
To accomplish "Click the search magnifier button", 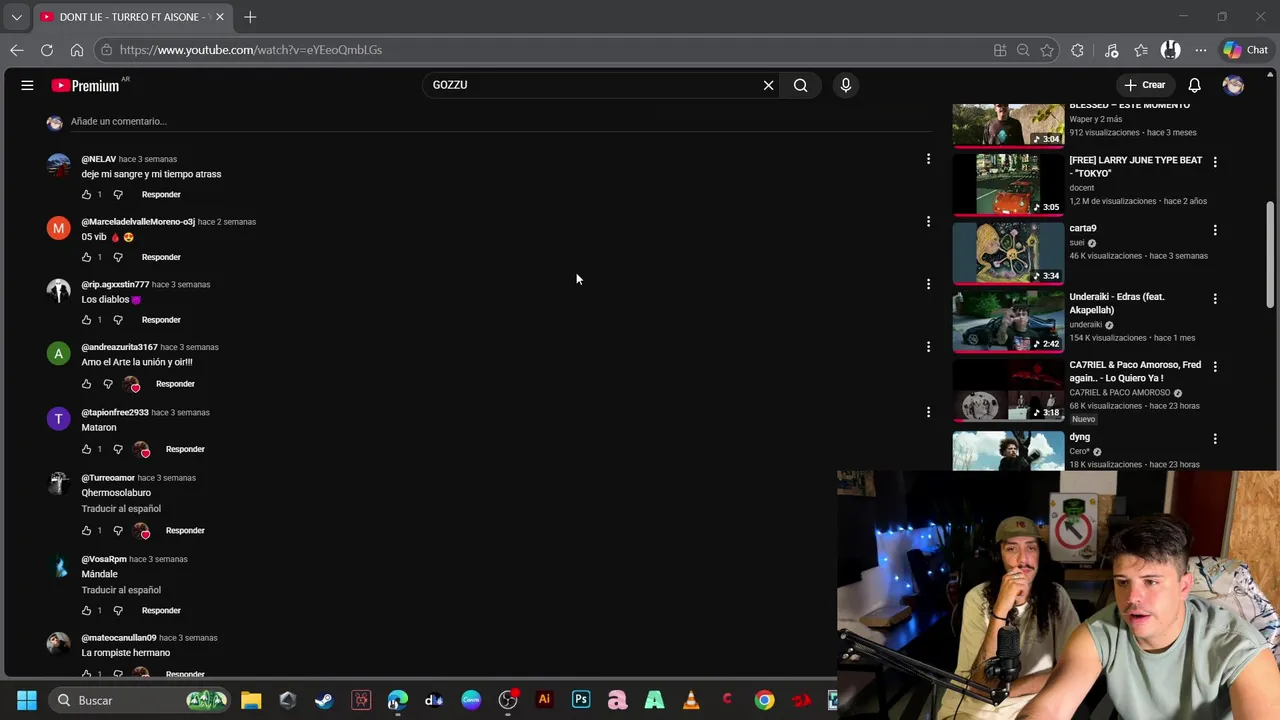I will (800, 85).
